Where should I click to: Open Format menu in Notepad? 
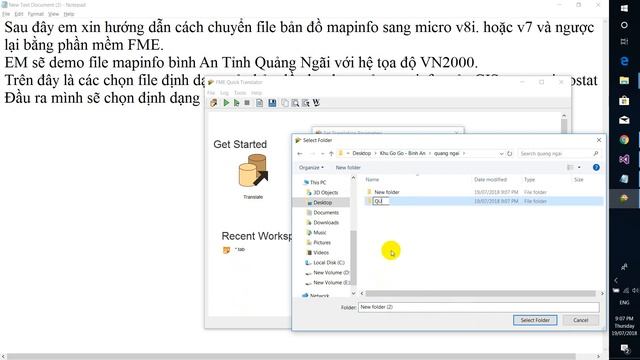36,14
